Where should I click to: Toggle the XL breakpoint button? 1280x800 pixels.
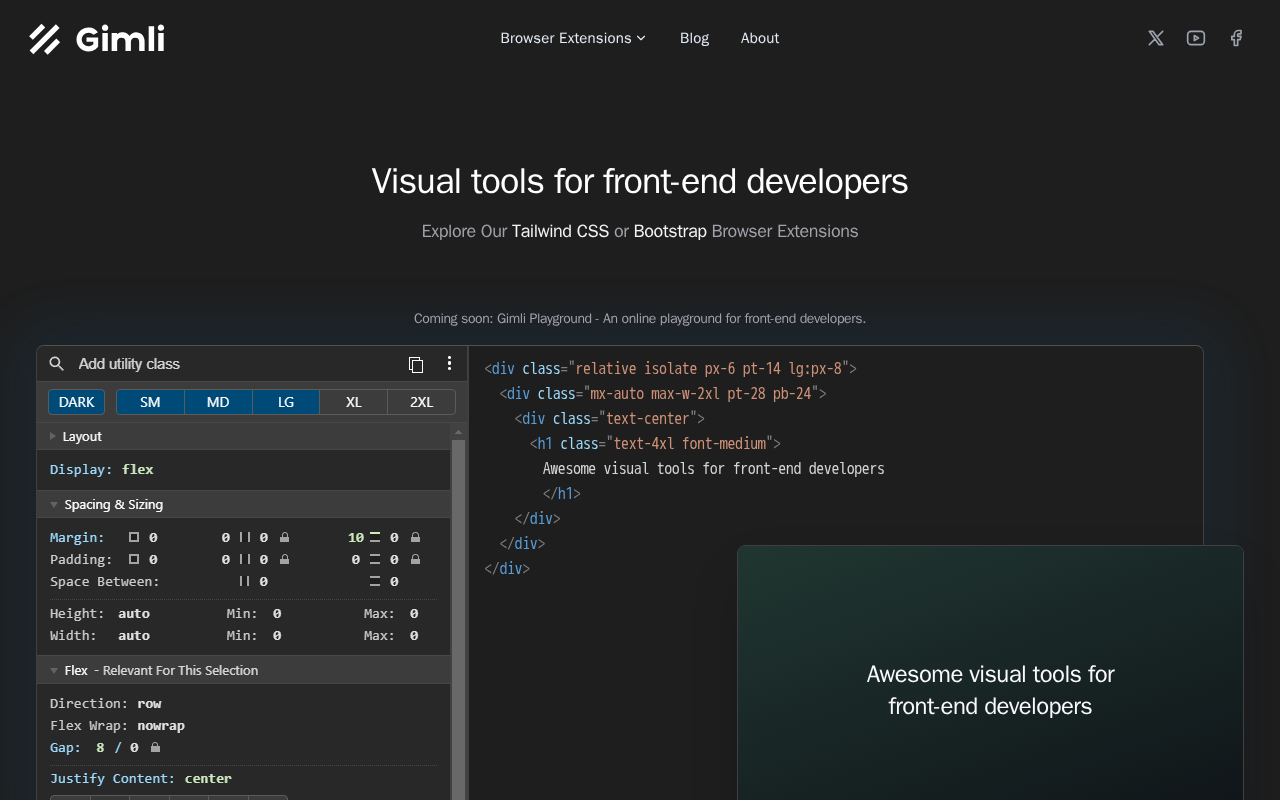pos(353,402)
